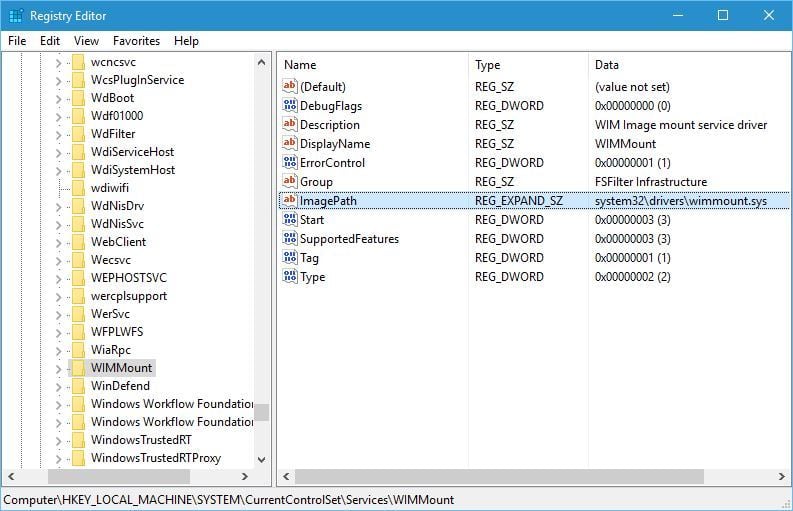This screenshot has height=511, width=793.
Task: Click the 'WIM Image mount service driver' data
Action: (x=681, y=125)
